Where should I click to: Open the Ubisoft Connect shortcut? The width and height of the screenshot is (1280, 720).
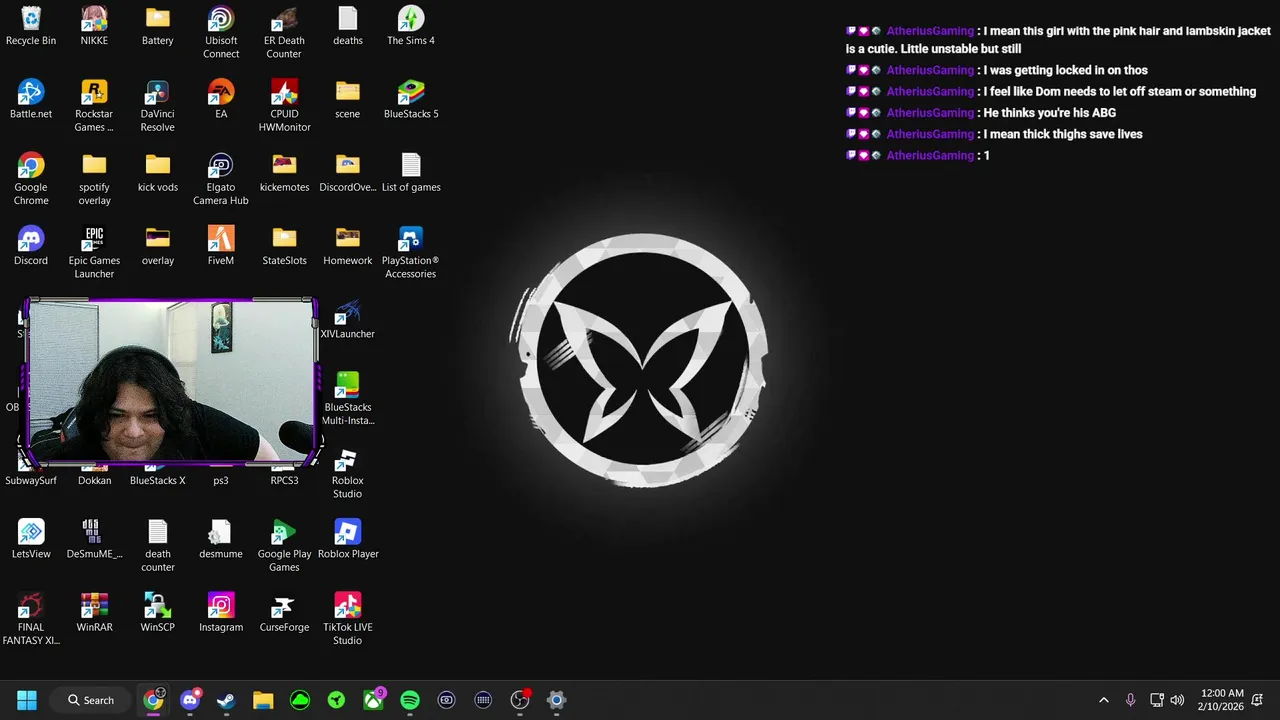[221, 33]
